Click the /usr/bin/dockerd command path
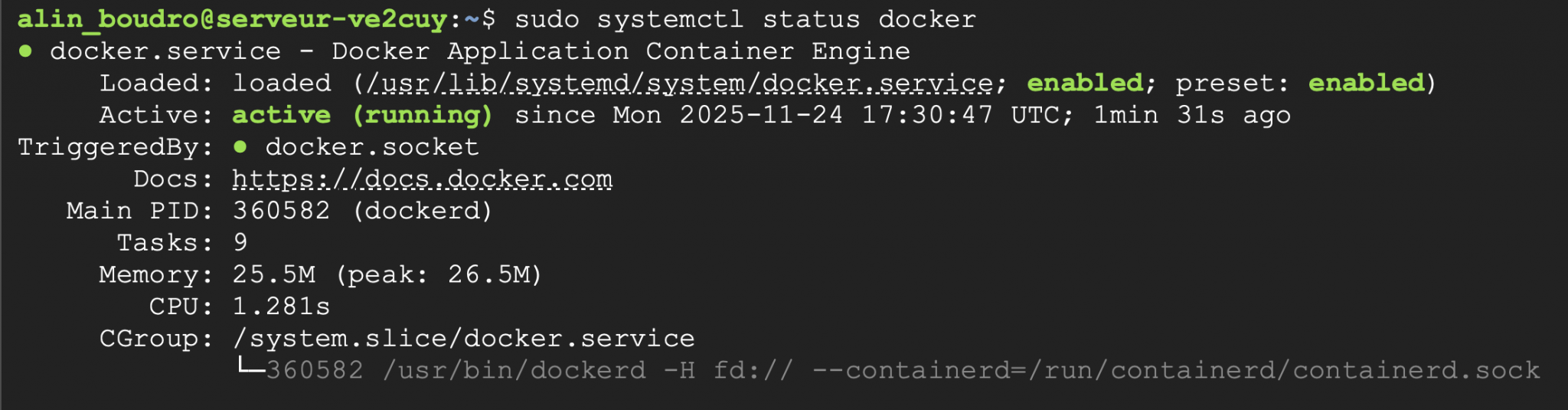 coord(514,371)
